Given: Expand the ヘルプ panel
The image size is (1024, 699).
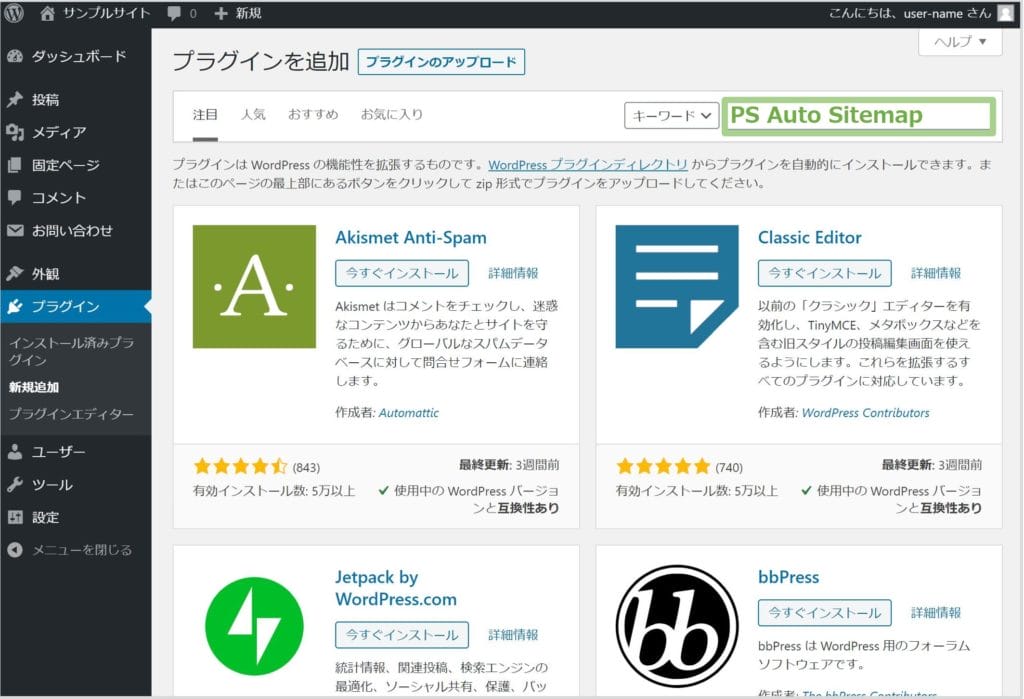Looking at the screenshot, I should [x=960, y=42].
